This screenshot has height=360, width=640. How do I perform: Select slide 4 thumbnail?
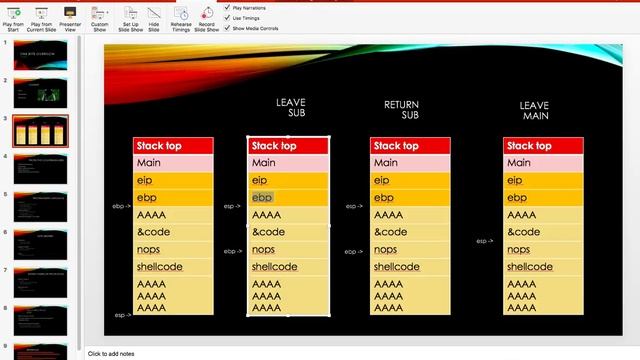point(40,169)
